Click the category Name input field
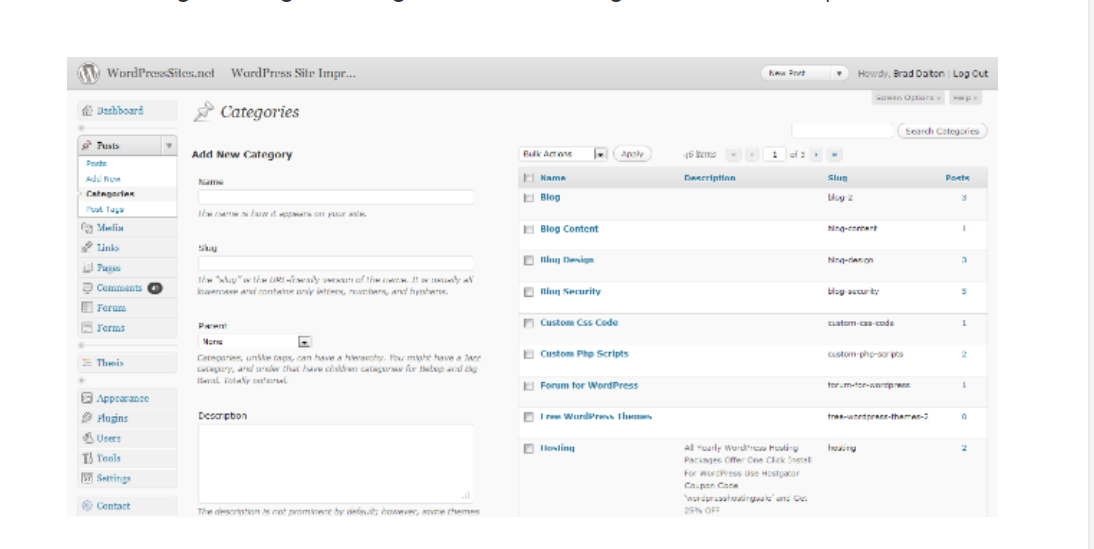 click(x=336, y=197)
